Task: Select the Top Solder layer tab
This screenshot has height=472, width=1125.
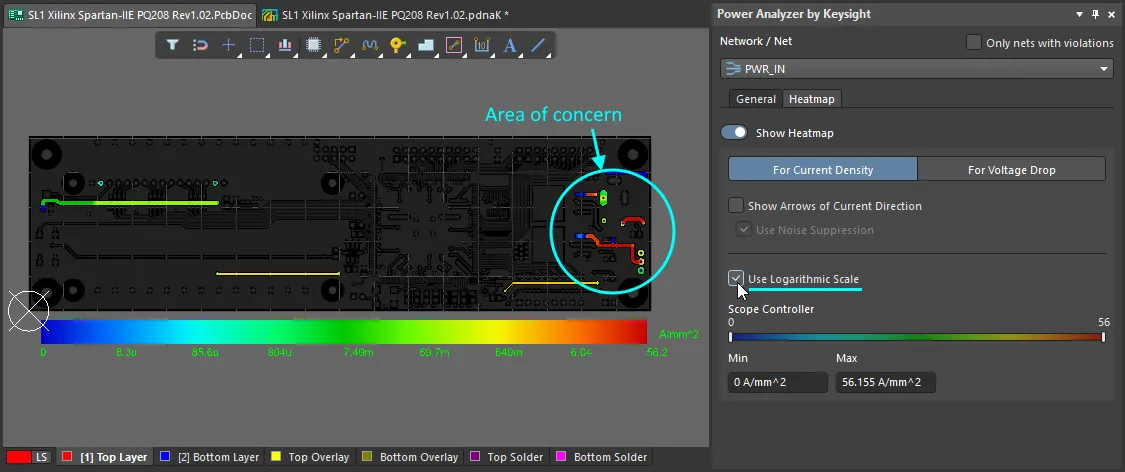Action: [x=507, y=457]
